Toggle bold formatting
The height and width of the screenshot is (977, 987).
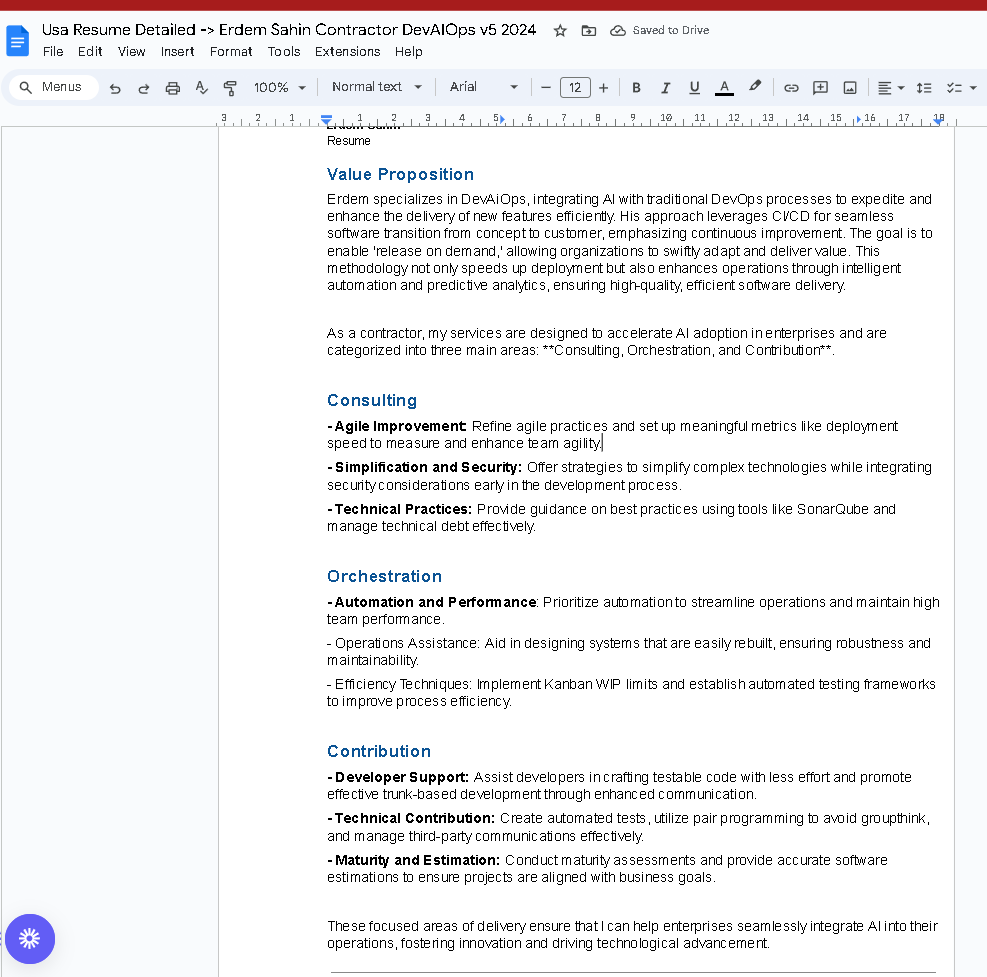click(x=636, y=88)
